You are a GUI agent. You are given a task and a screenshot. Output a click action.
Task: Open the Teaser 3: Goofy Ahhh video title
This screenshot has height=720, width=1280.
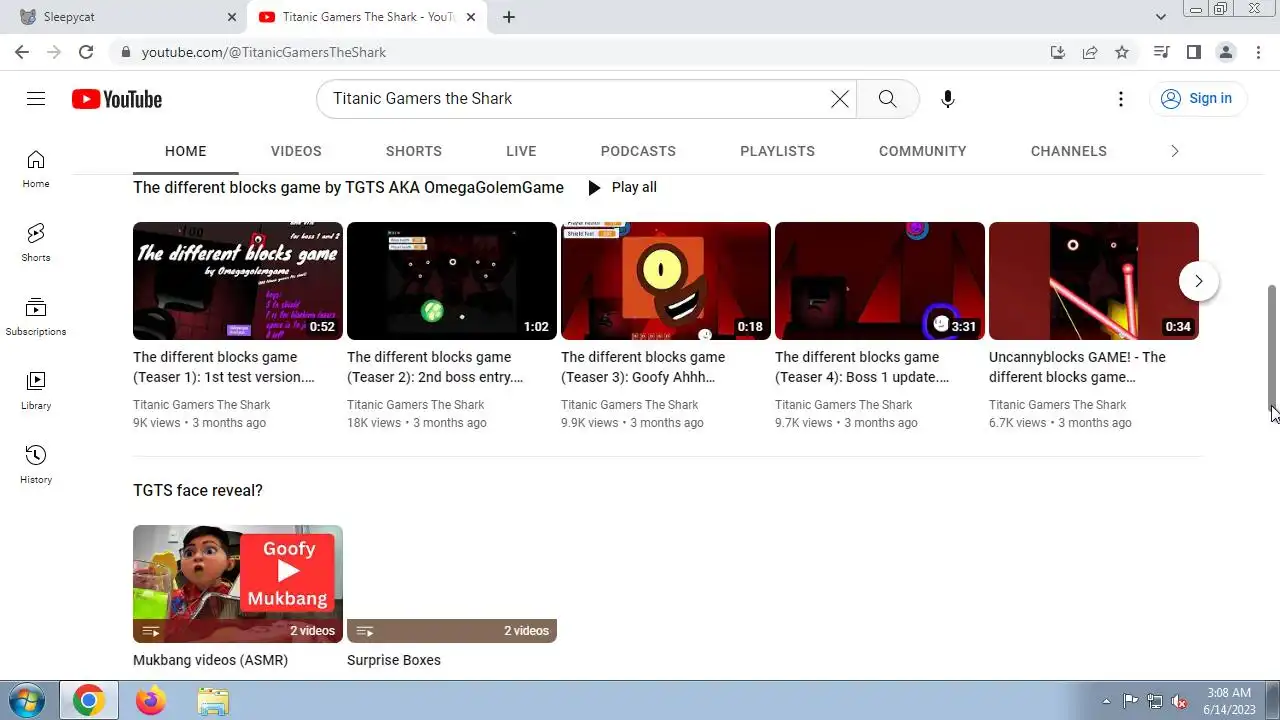pos(643,367)
